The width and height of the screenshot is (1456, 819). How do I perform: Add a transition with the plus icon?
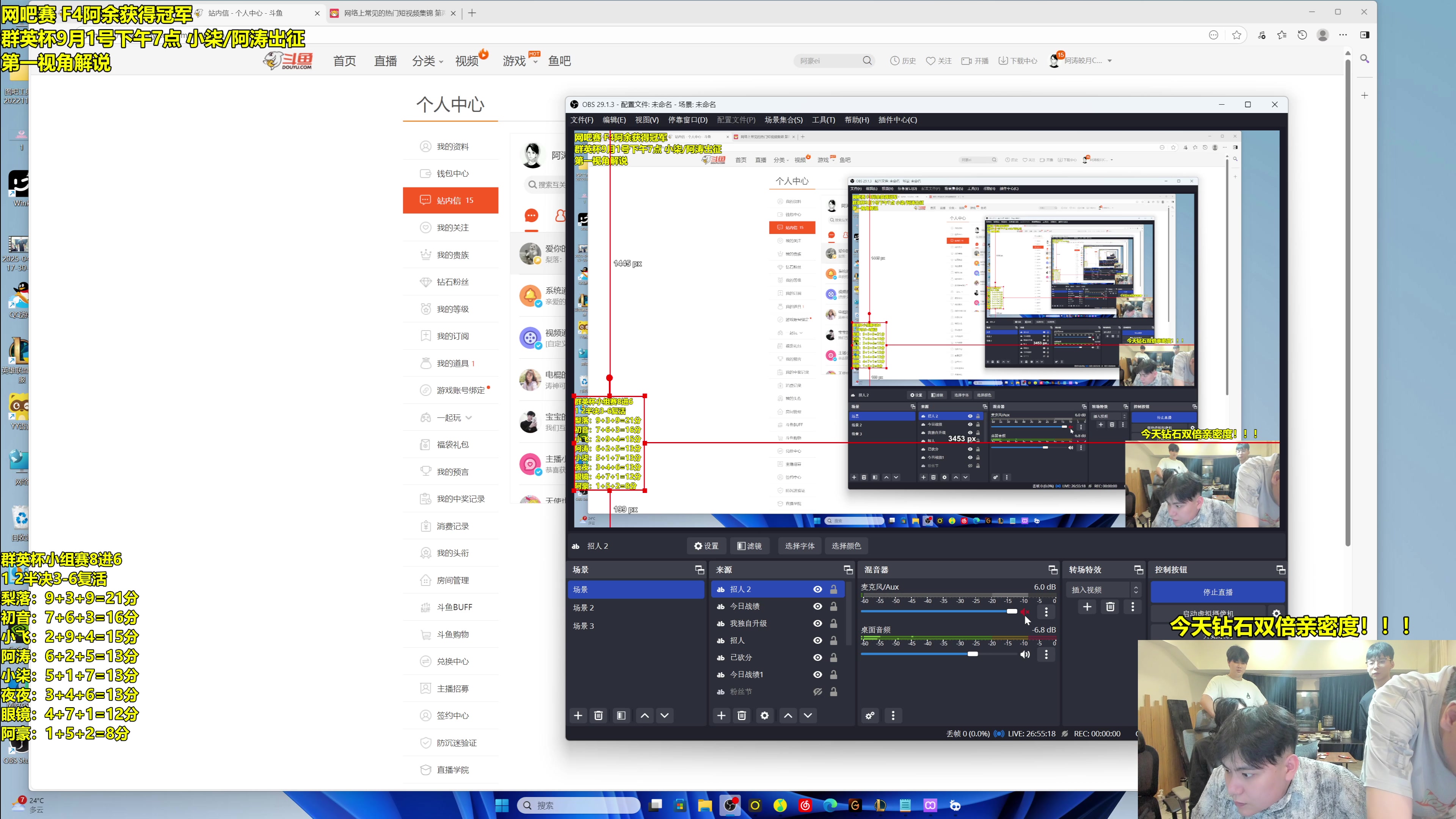(x=1087, y=607)
